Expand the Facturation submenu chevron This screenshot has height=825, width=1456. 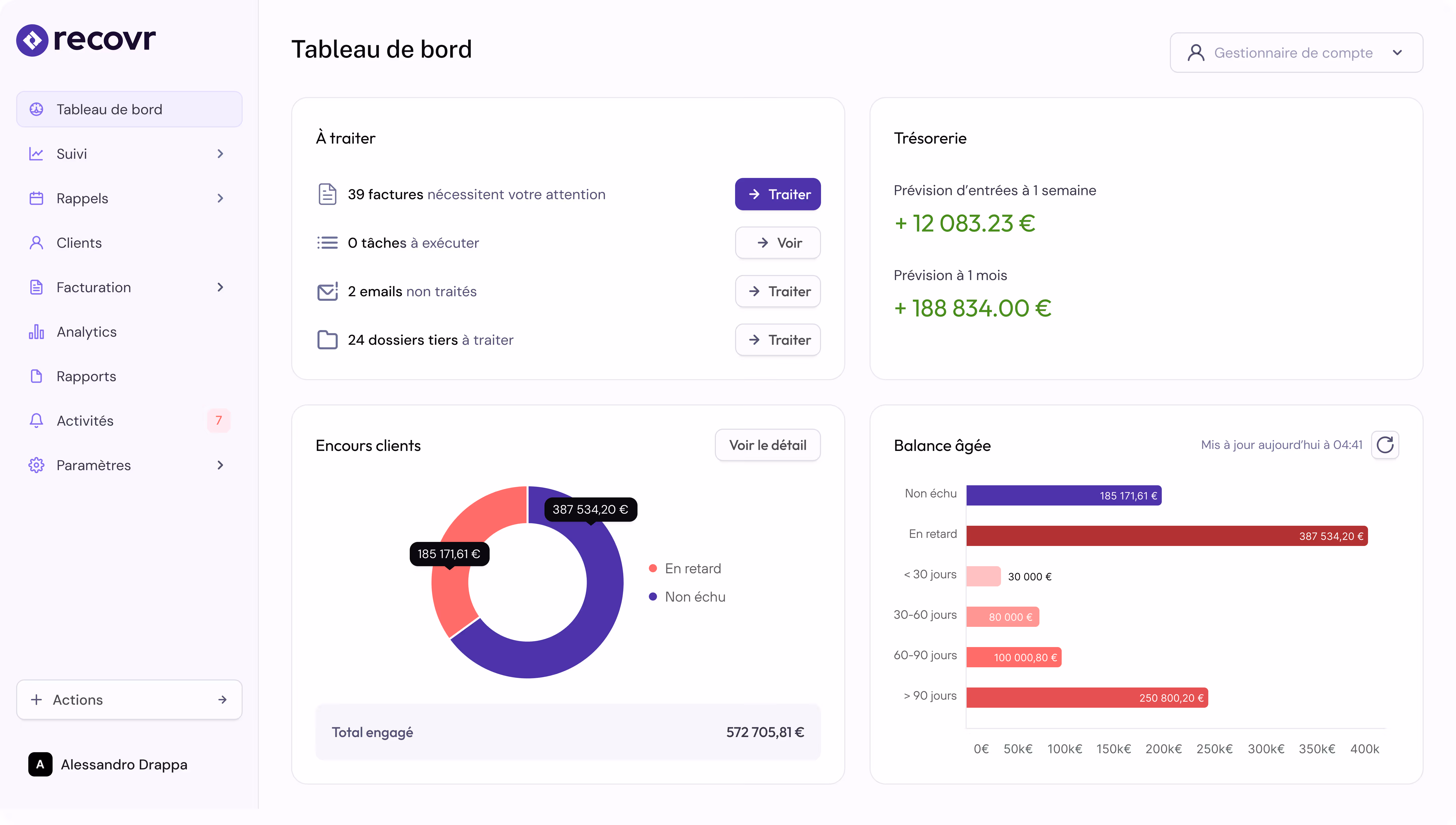(220, 287)
